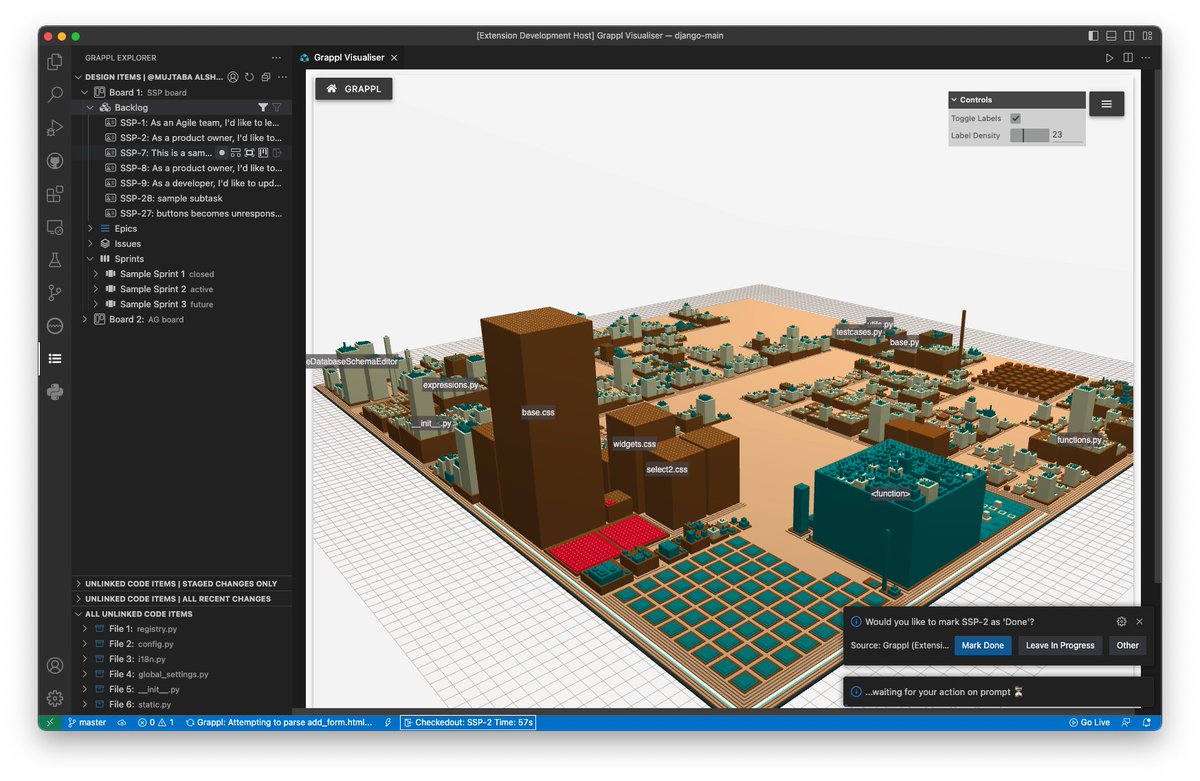Toggle secondary sidebar visibility
The height and width of the screenshot is (781, 1200).
click(1129, 36)
